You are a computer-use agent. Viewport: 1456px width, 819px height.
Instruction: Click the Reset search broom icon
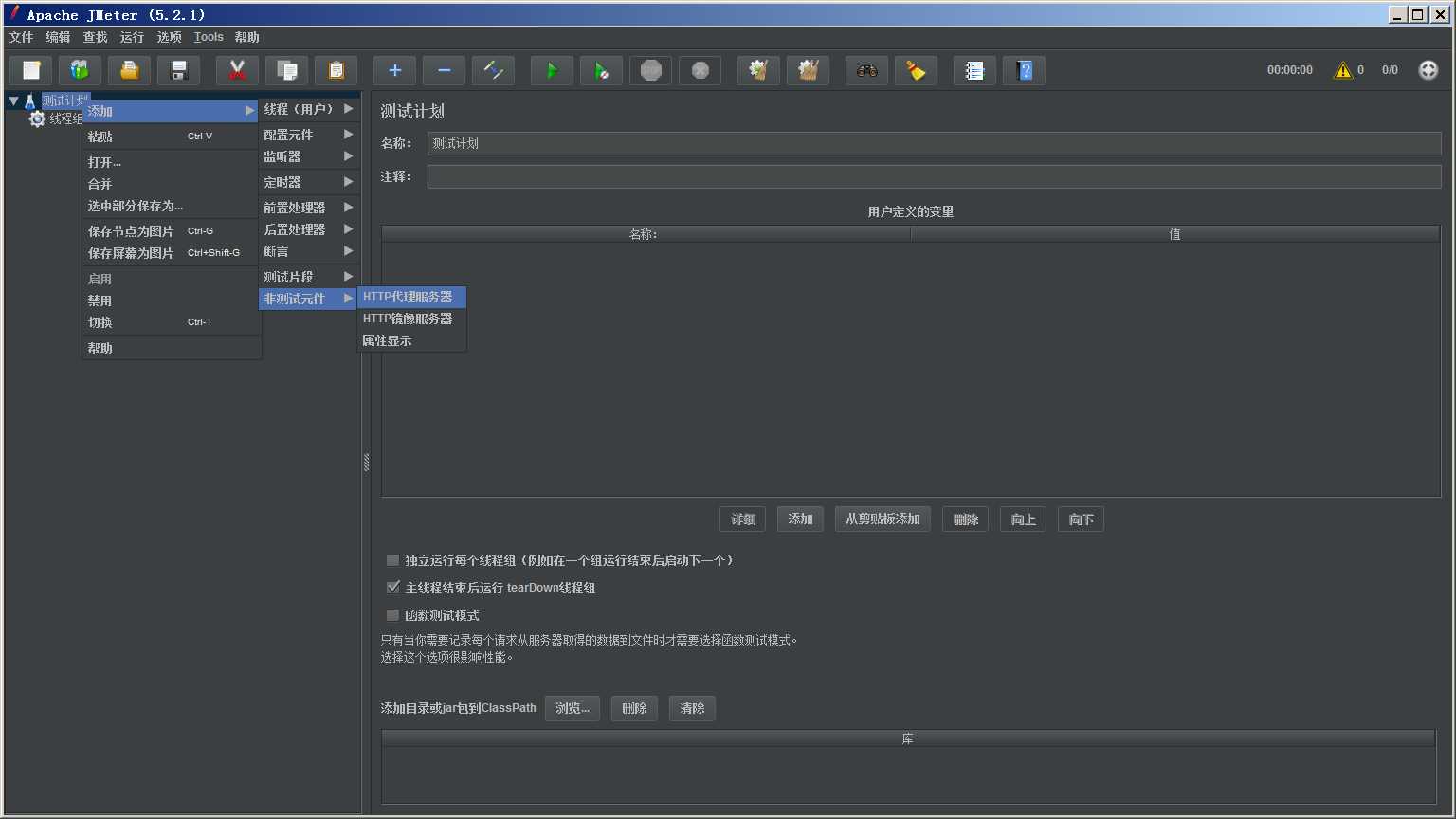click(916, 70)
